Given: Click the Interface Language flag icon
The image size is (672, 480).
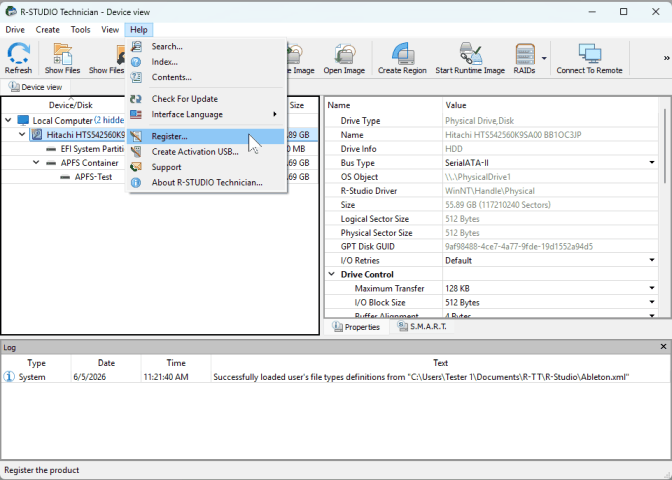Looking at the screenshot, I should pos(136,114).
